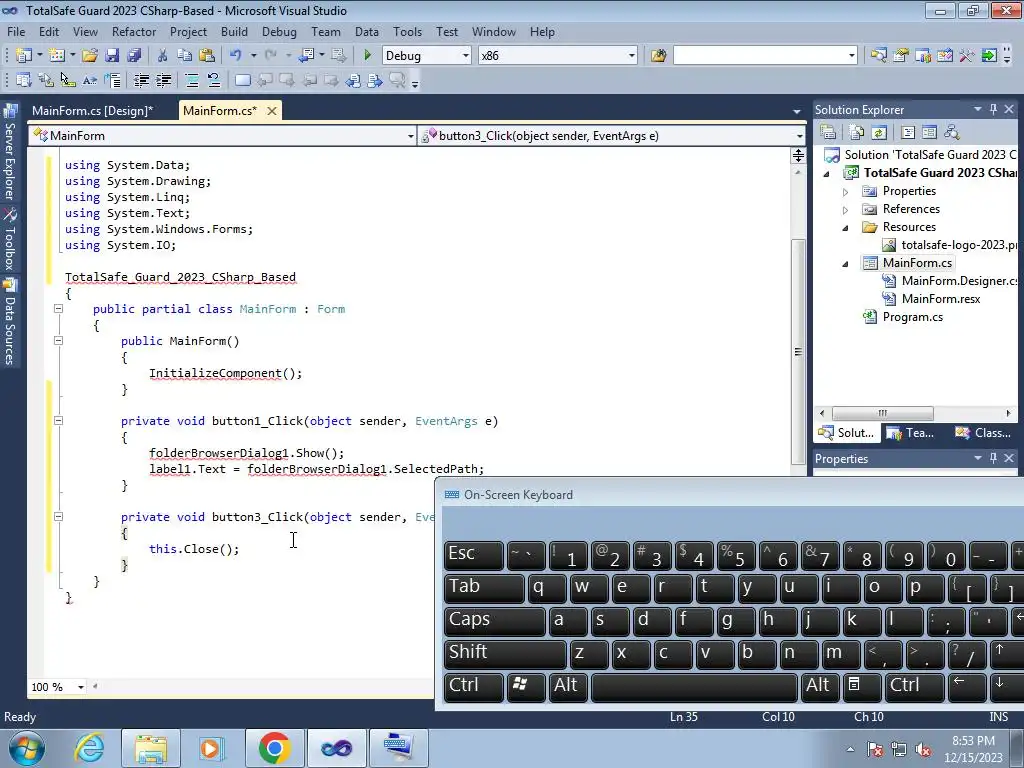Collapse the button1_Click method outline
Viewport: 1024px width, 768px height.
(58, 421)
